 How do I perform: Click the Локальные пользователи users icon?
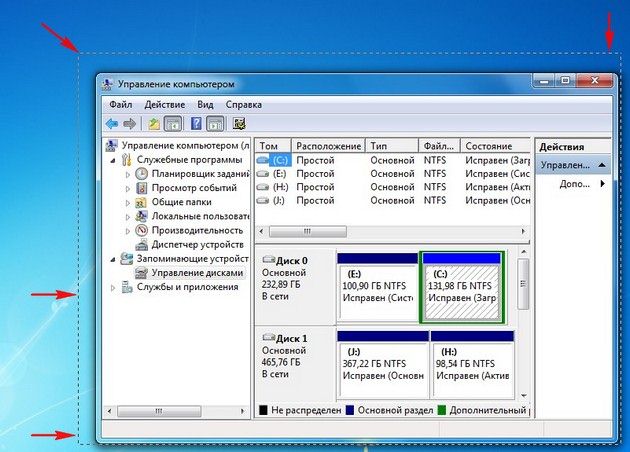[x=141, y=217]
